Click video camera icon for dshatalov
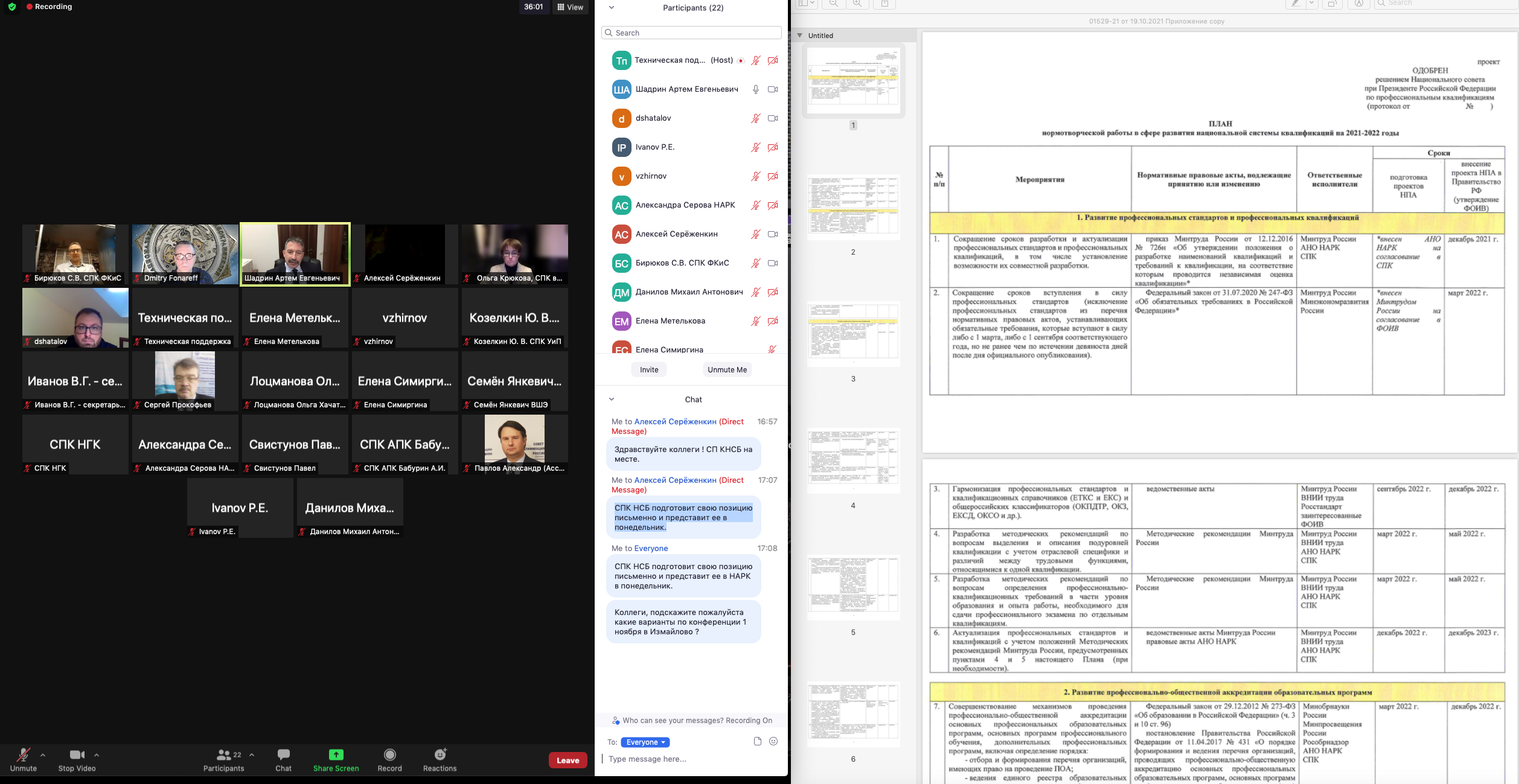This screenshot has height=784, width=1519. 773,118
